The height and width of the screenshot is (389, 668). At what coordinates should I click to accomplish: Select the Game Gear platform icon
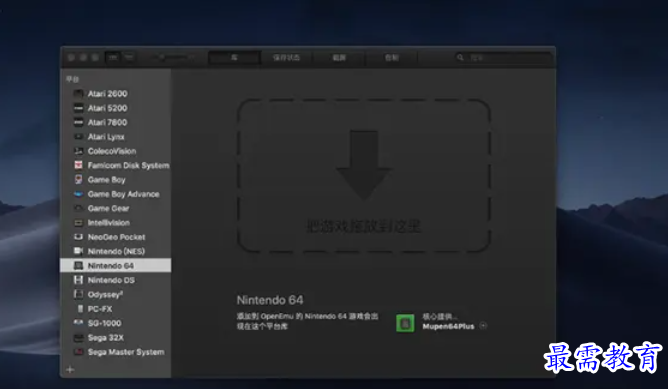click(78, 208)
